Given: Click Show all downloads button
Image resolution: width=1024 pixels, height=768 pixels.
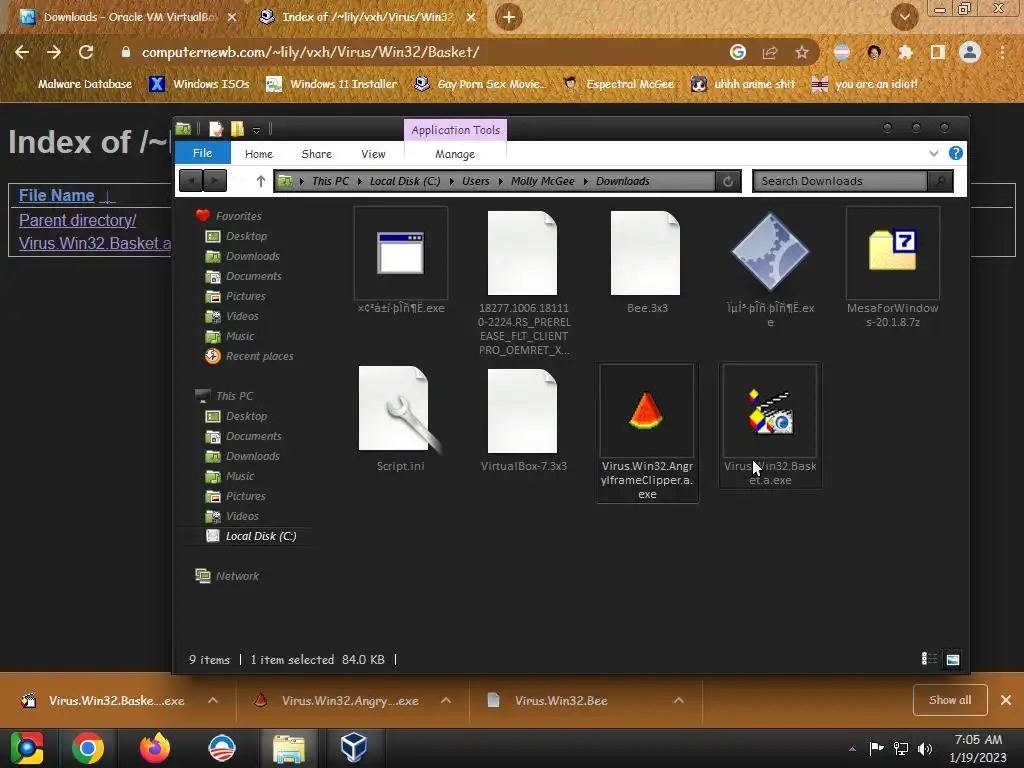Looking at the screenshot, I should (x=950, y=700).
